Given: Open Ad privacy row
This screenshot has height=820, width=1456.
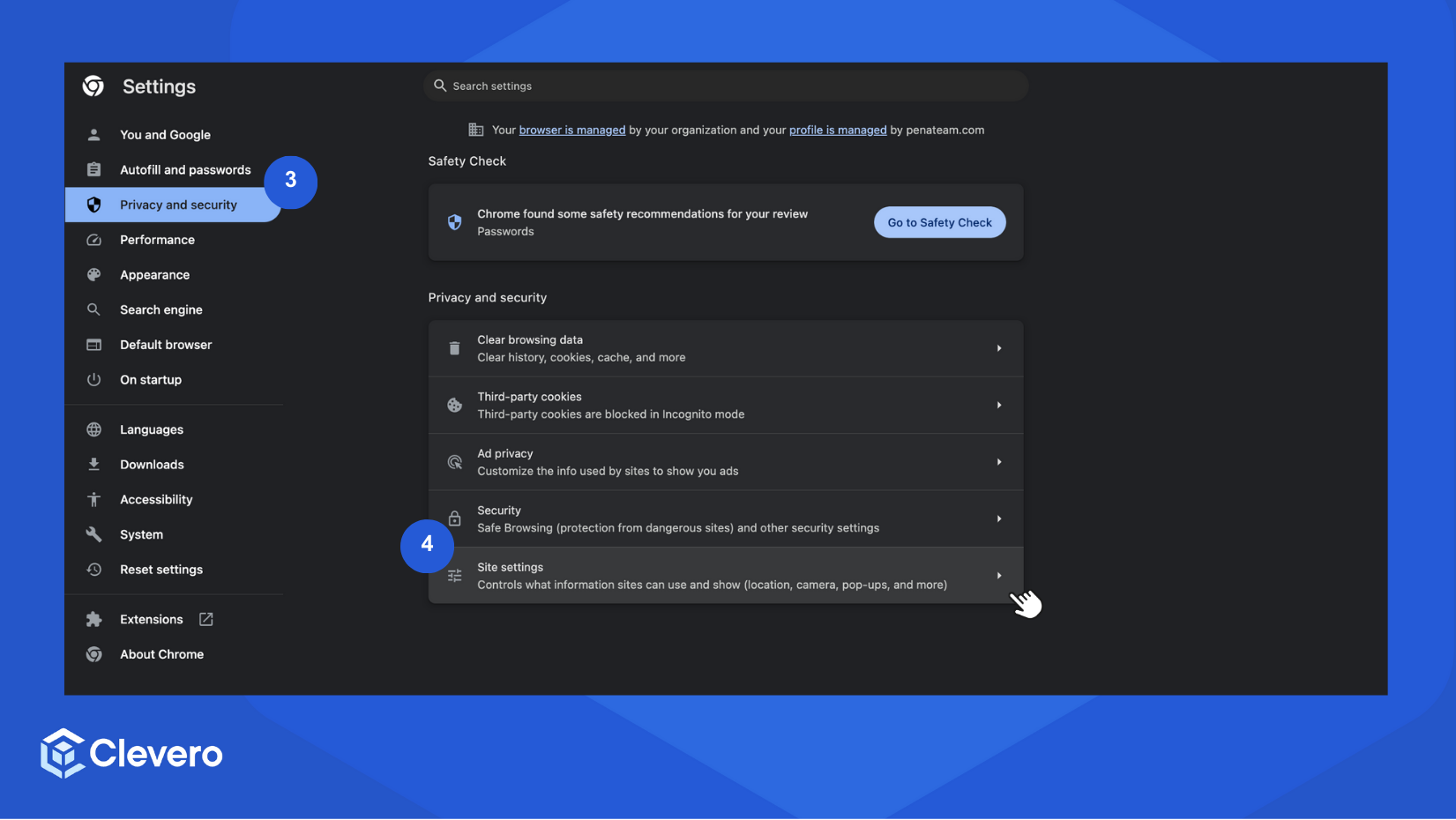Looking at the screenshot, I should point(726,462).
